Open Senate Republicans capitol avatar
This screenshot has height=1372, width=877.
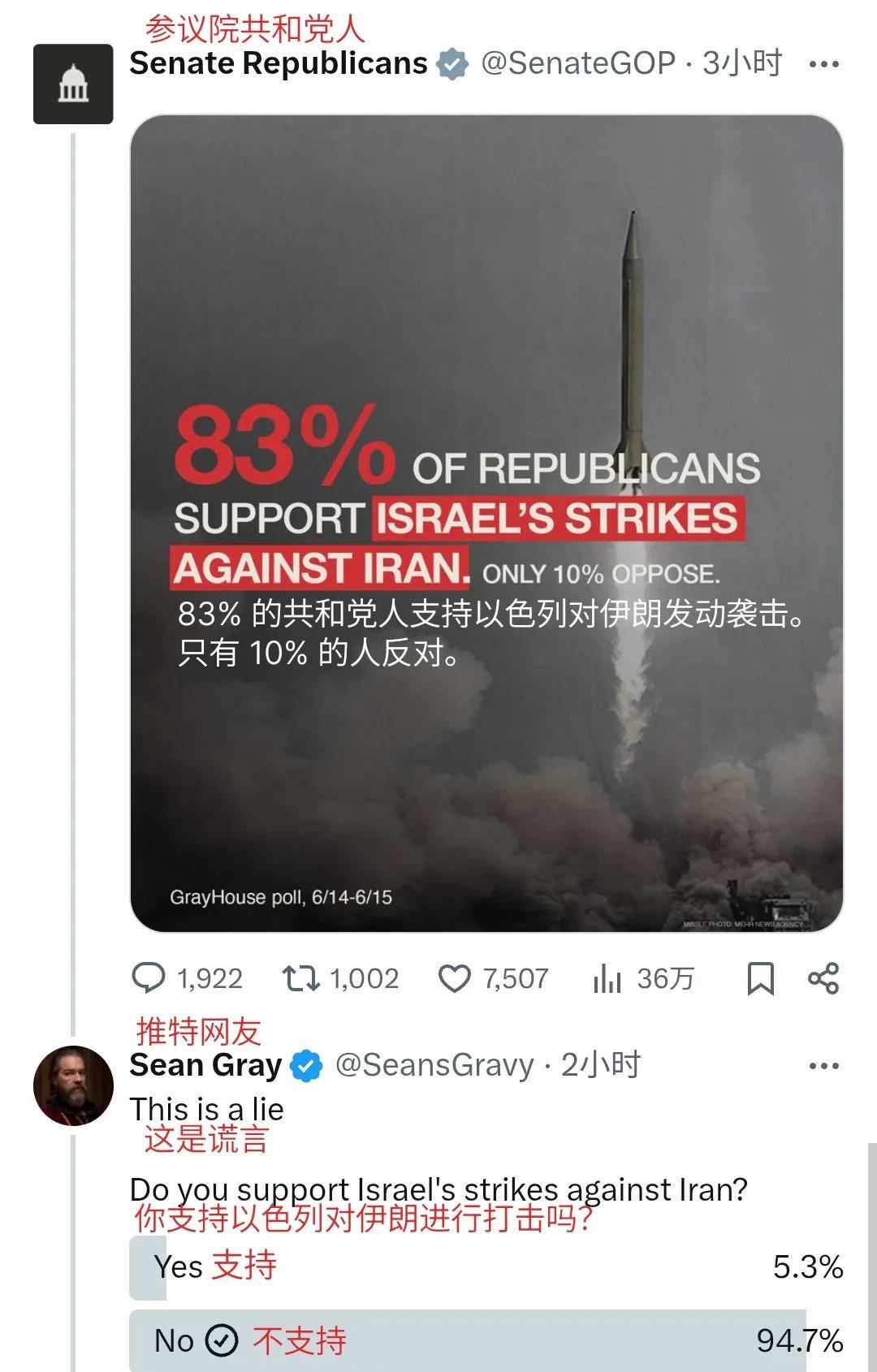73,84
